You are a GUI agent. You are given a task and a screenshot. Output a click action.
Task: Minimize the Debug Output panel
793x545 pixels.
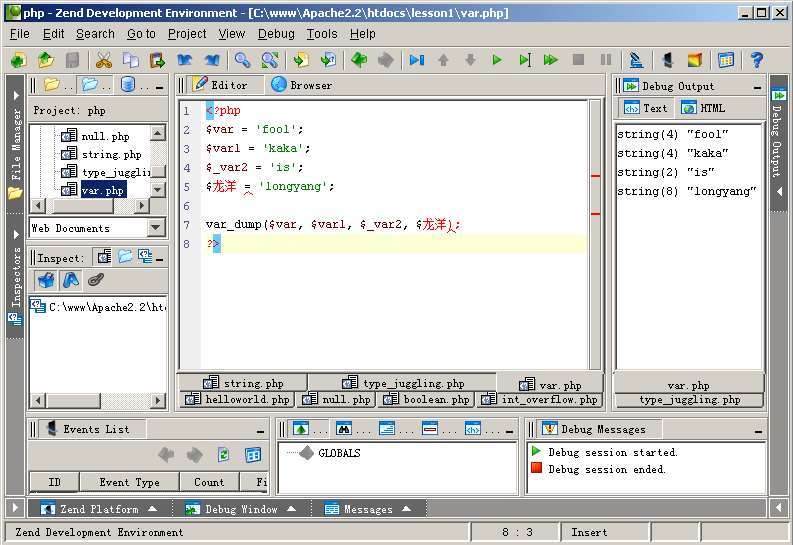(x=757, y=87)
